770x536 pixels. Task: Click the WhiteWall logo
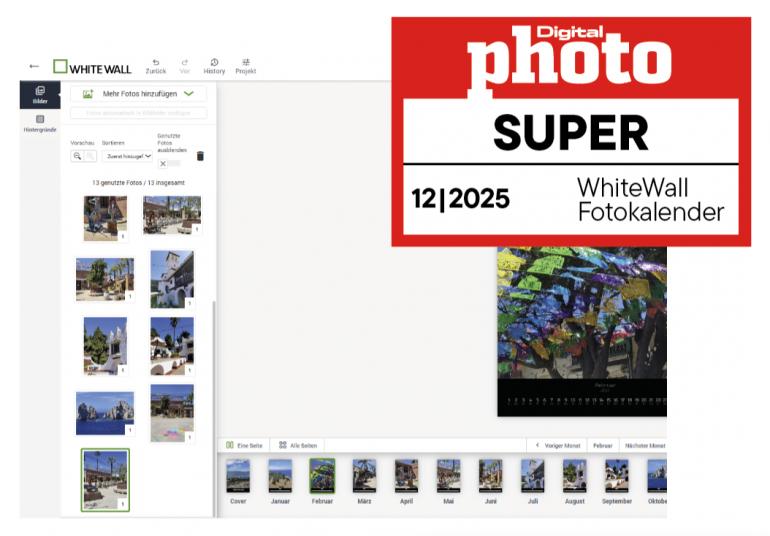92,67
